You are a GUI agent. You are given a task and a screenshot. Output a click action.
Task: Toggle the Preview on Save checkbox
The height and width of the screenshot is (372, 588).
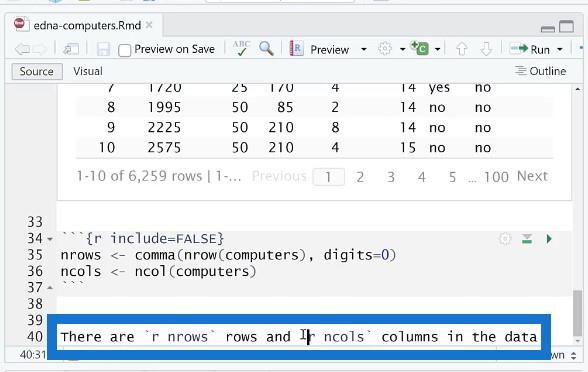click(124, 50)
